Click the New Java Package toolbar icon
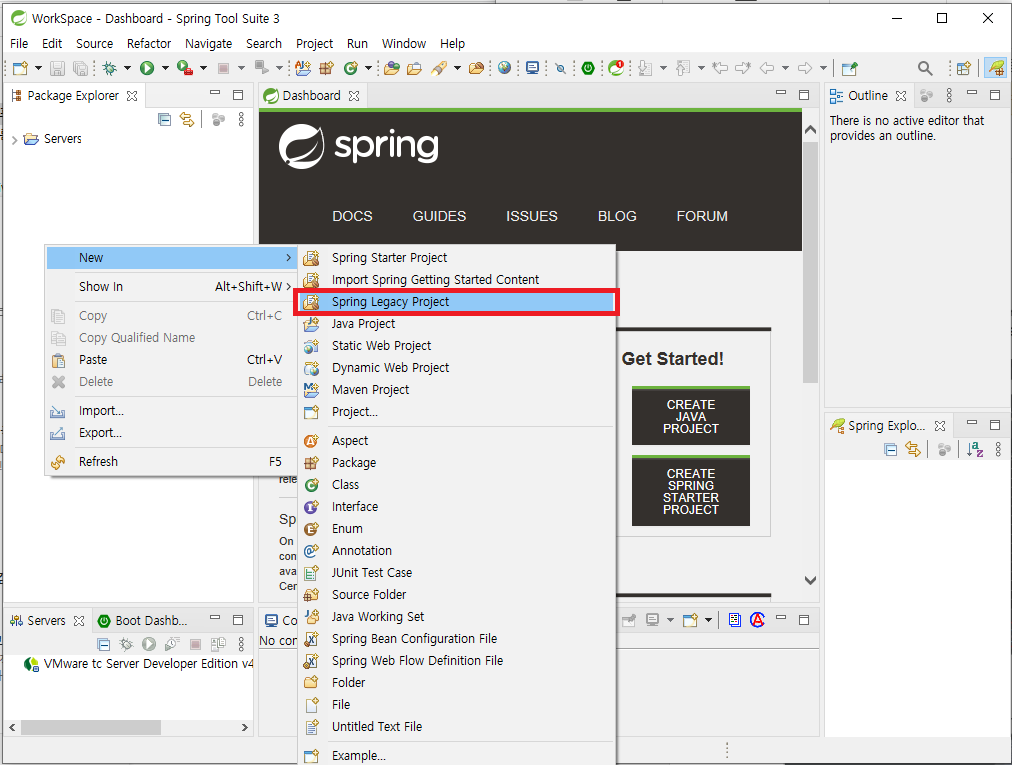This screenshot has width=1012, height=765. (x=326, y=68)
